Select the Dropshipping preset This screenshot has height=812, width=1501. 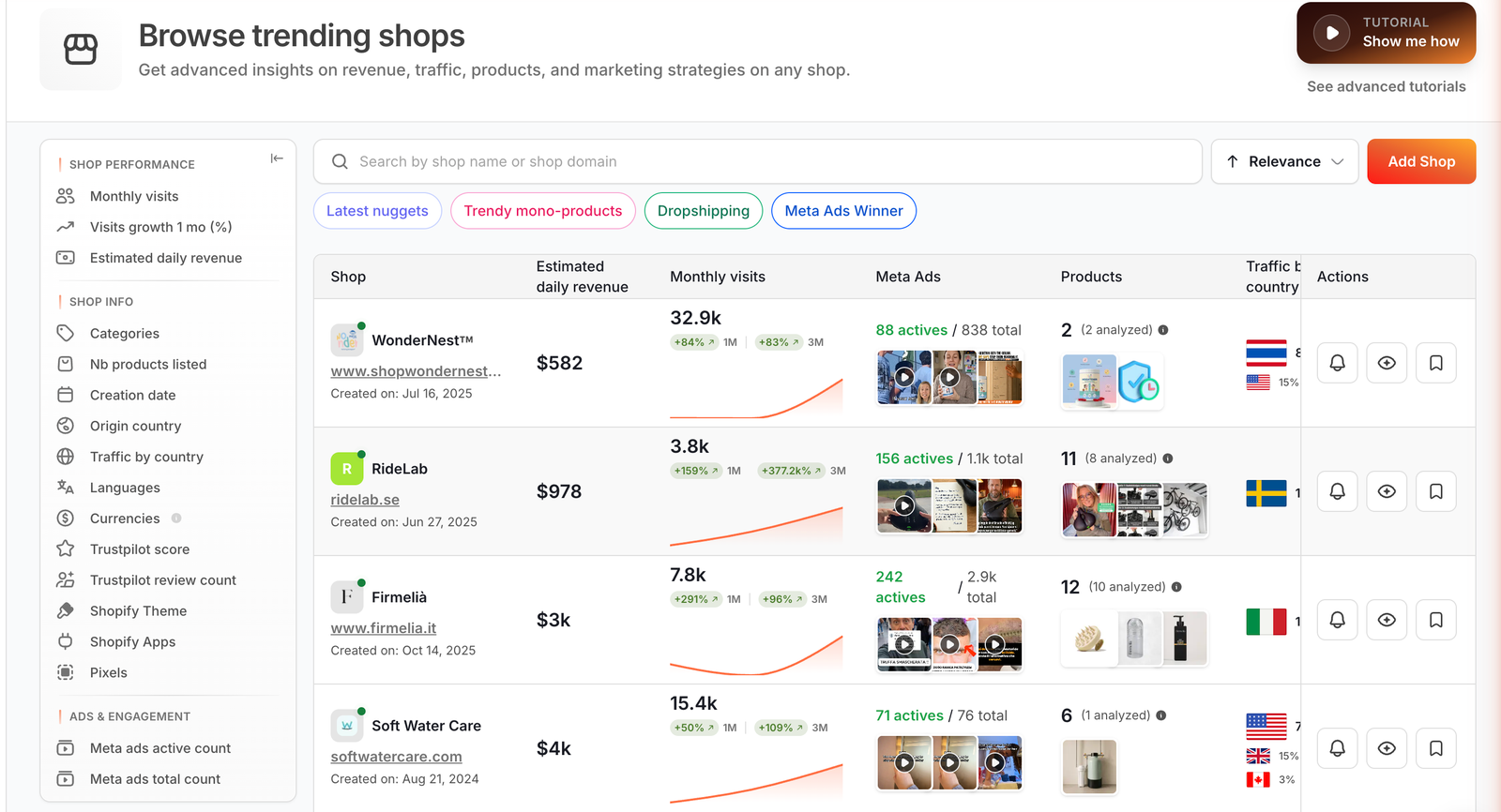pyautogui.click(x=704, y=211)
